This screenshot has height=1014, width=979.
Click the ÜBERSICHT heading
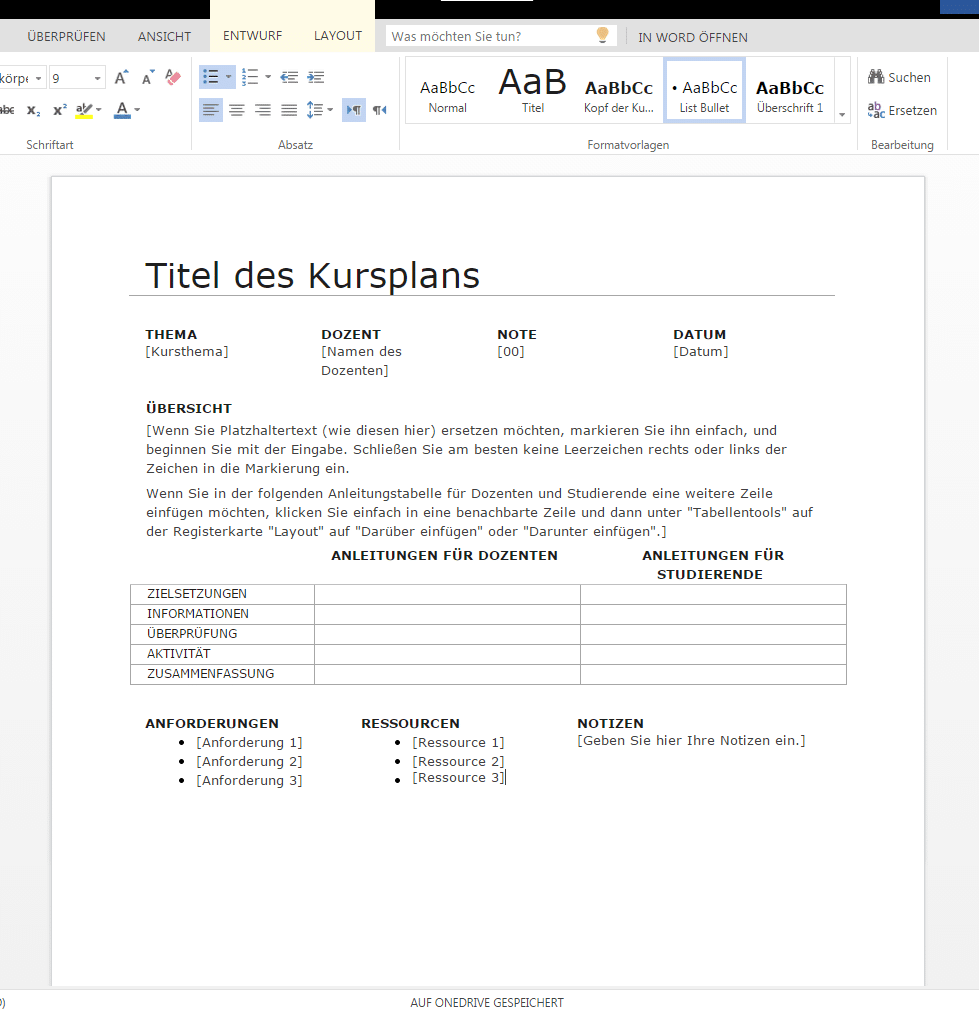point(189,409)
